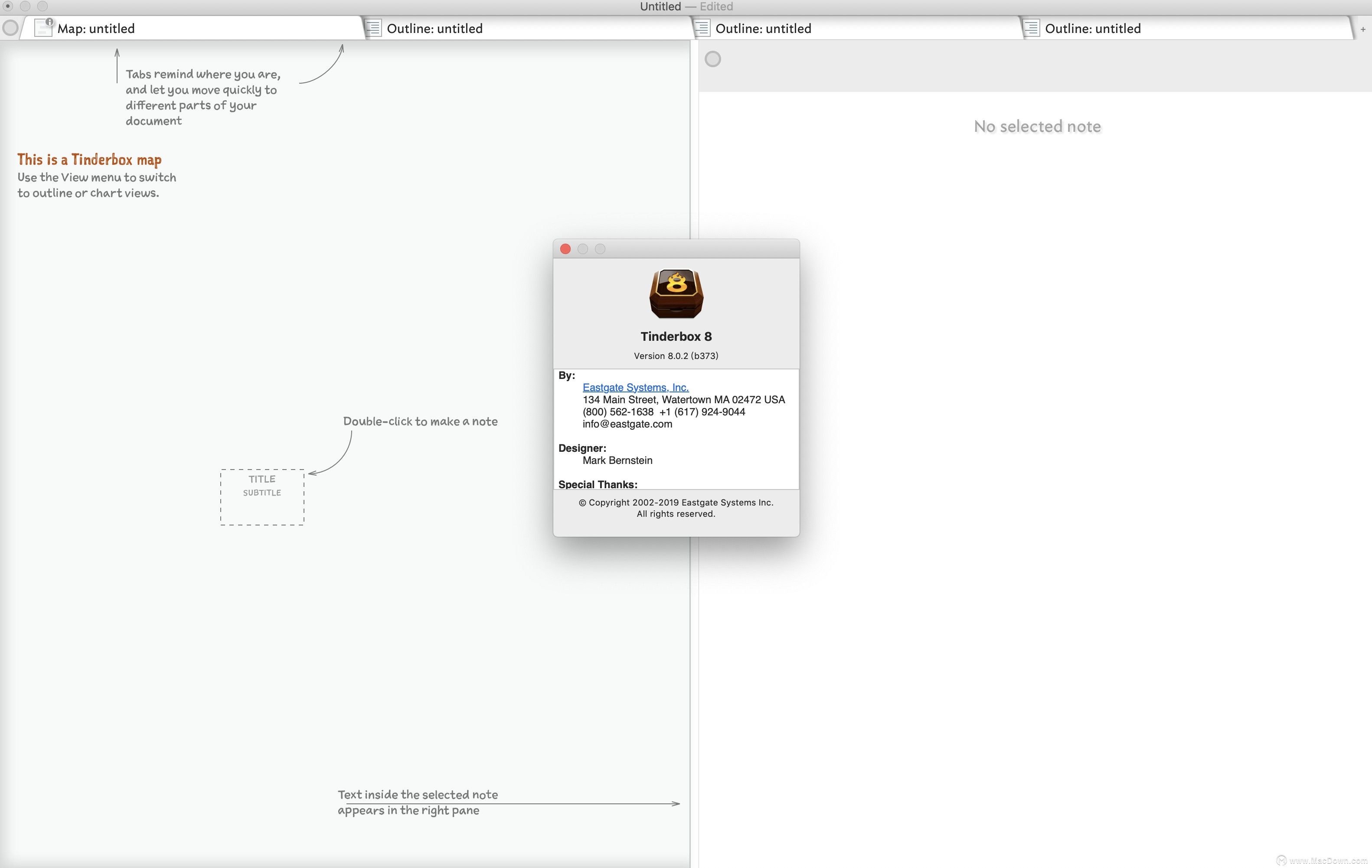Add a new tab with the plus button
The width and height of the screenshot is (1372, 868).
click(x=1362, y=29)
